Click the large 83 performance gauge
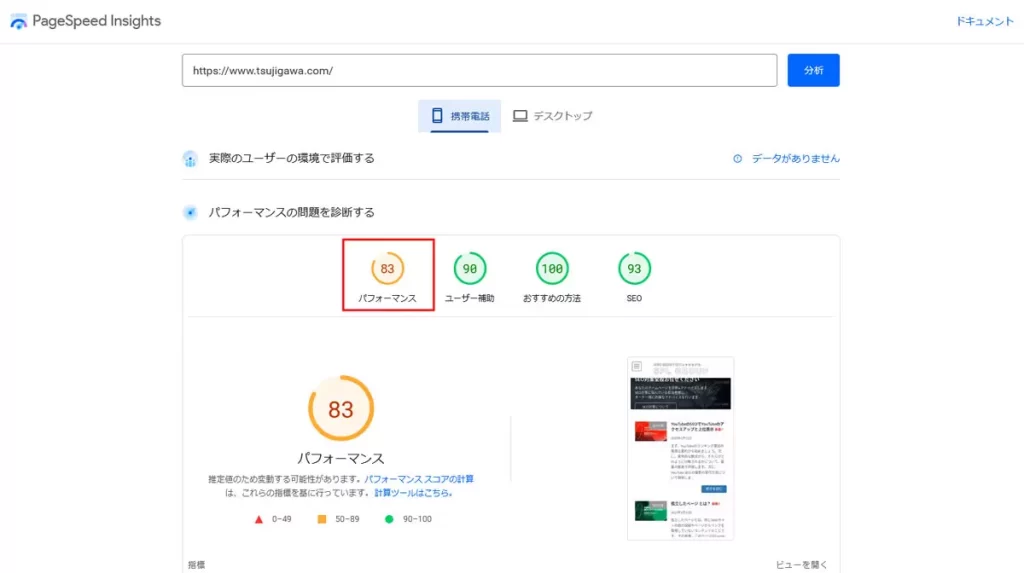This screenshot has width=1024, height=573. click(341, 409)
